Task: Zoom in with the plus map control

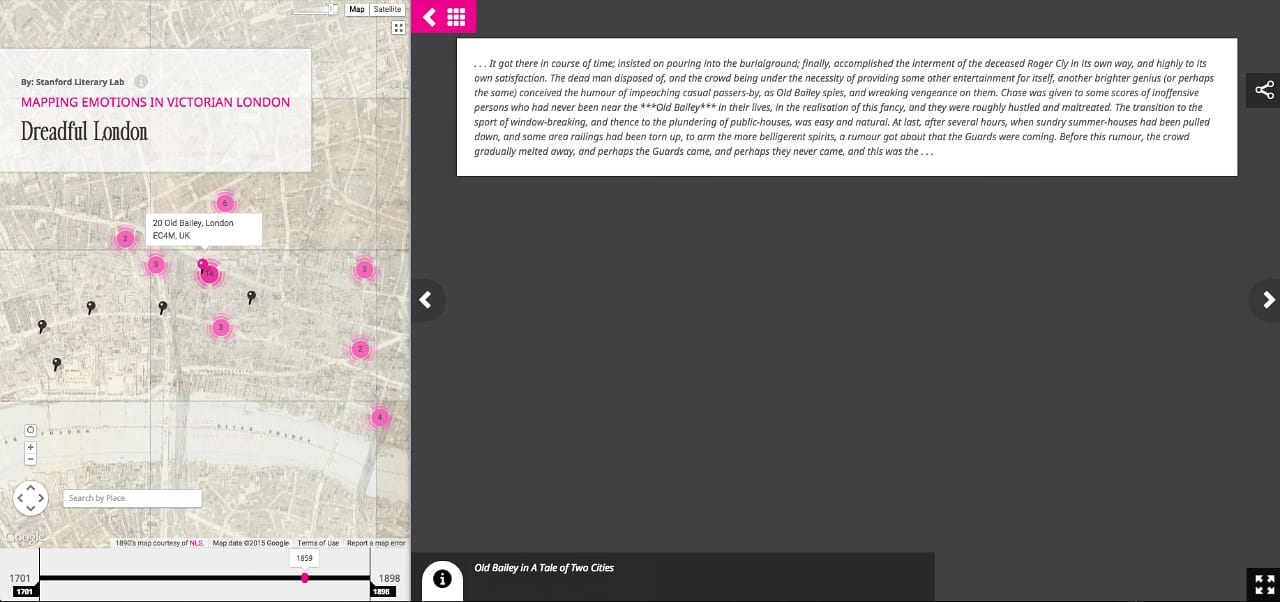Action: [x=30, y=447]
